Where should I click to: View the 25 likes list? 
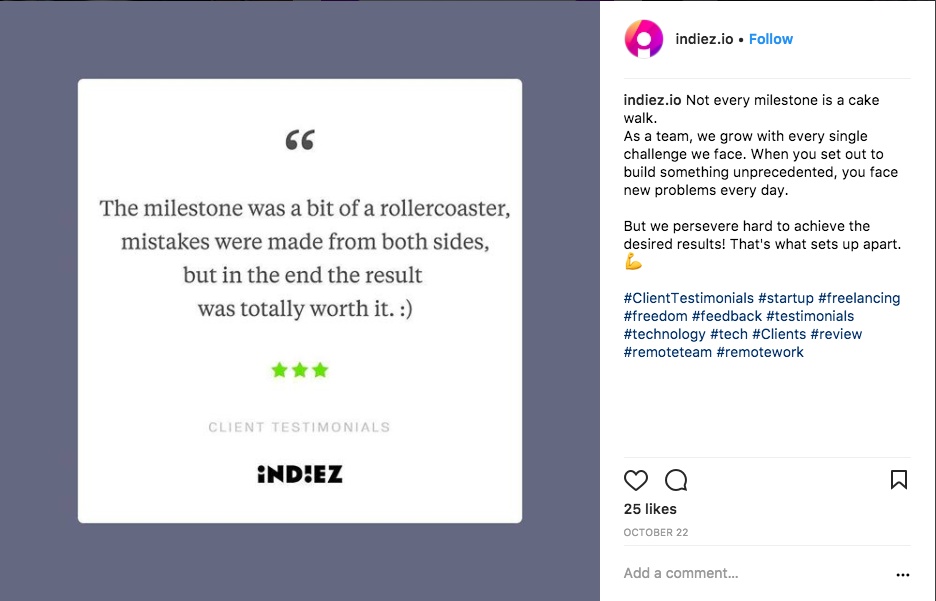coord(650,509)
